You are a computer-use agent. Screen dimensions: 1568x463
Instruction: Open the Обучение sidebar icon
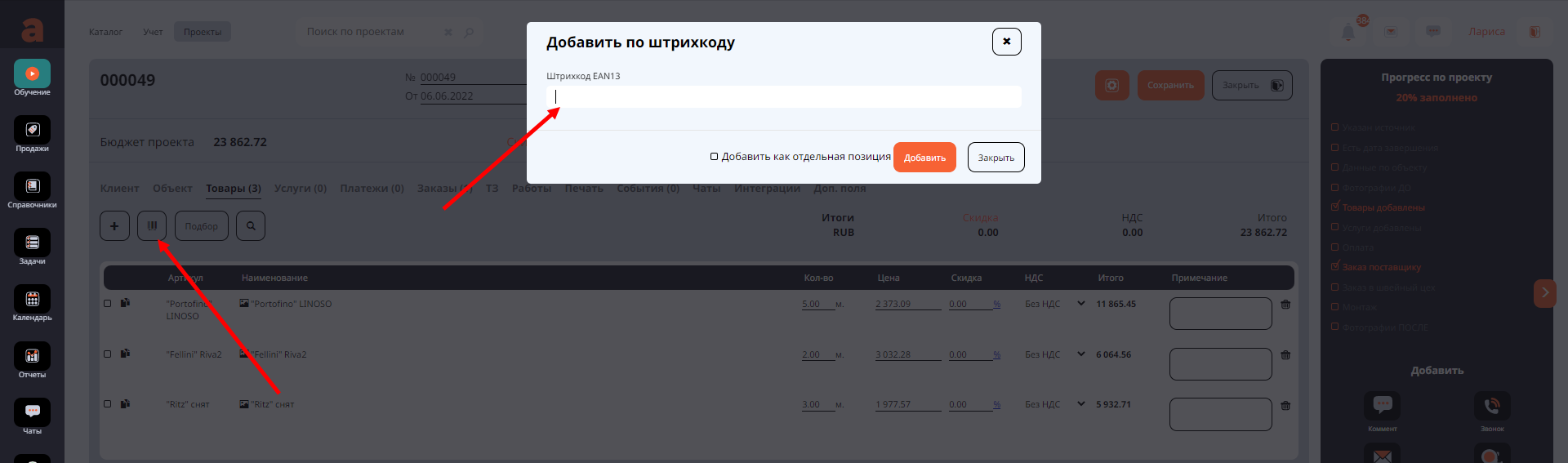pyautogui.click(x=32, y=74)
